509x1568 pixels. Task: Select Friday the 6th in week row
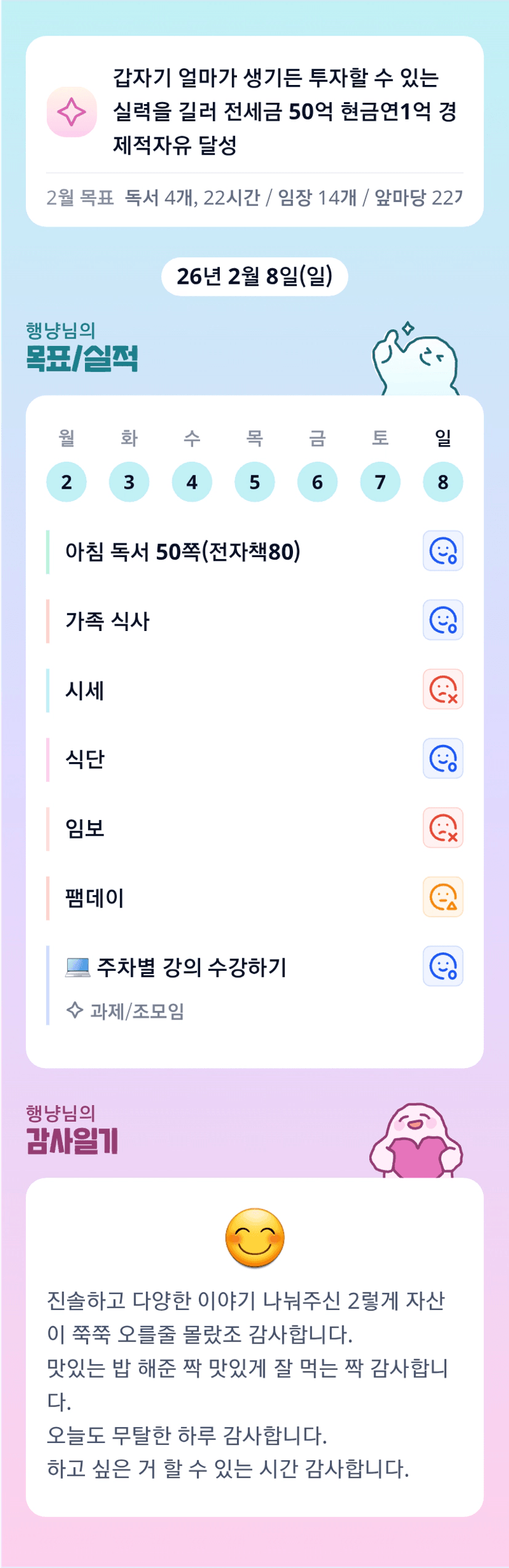click(x=317, y=482)
